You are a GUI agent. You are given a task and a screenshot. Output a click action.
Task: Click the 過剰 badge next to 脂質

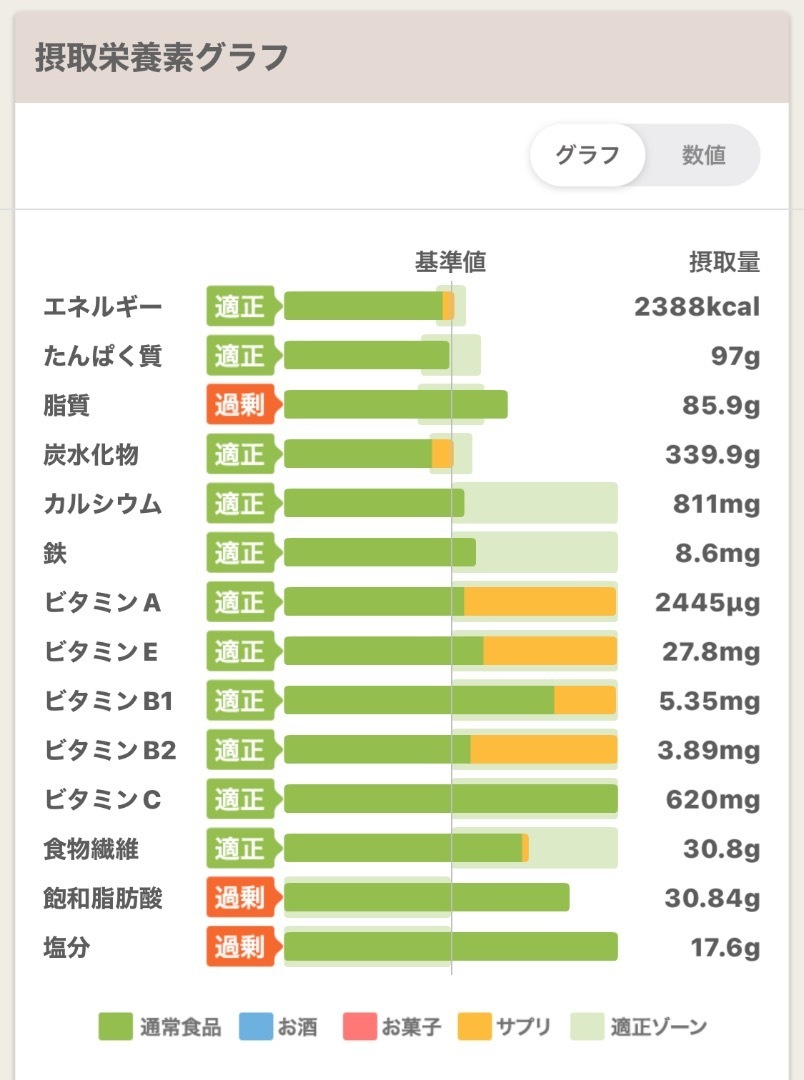click(240, 405)
